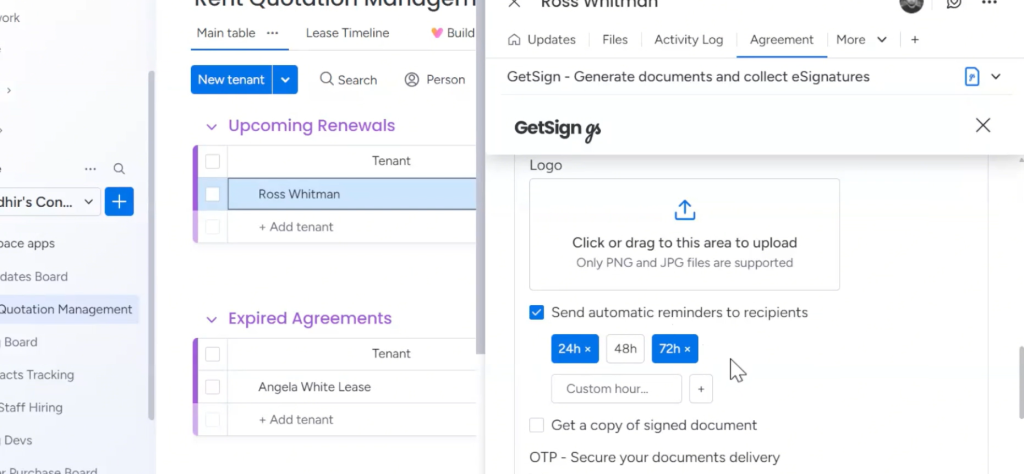Select the Agreement tab
The height and width of the screenshot is (474, 1024).
[x=782, y=40]
